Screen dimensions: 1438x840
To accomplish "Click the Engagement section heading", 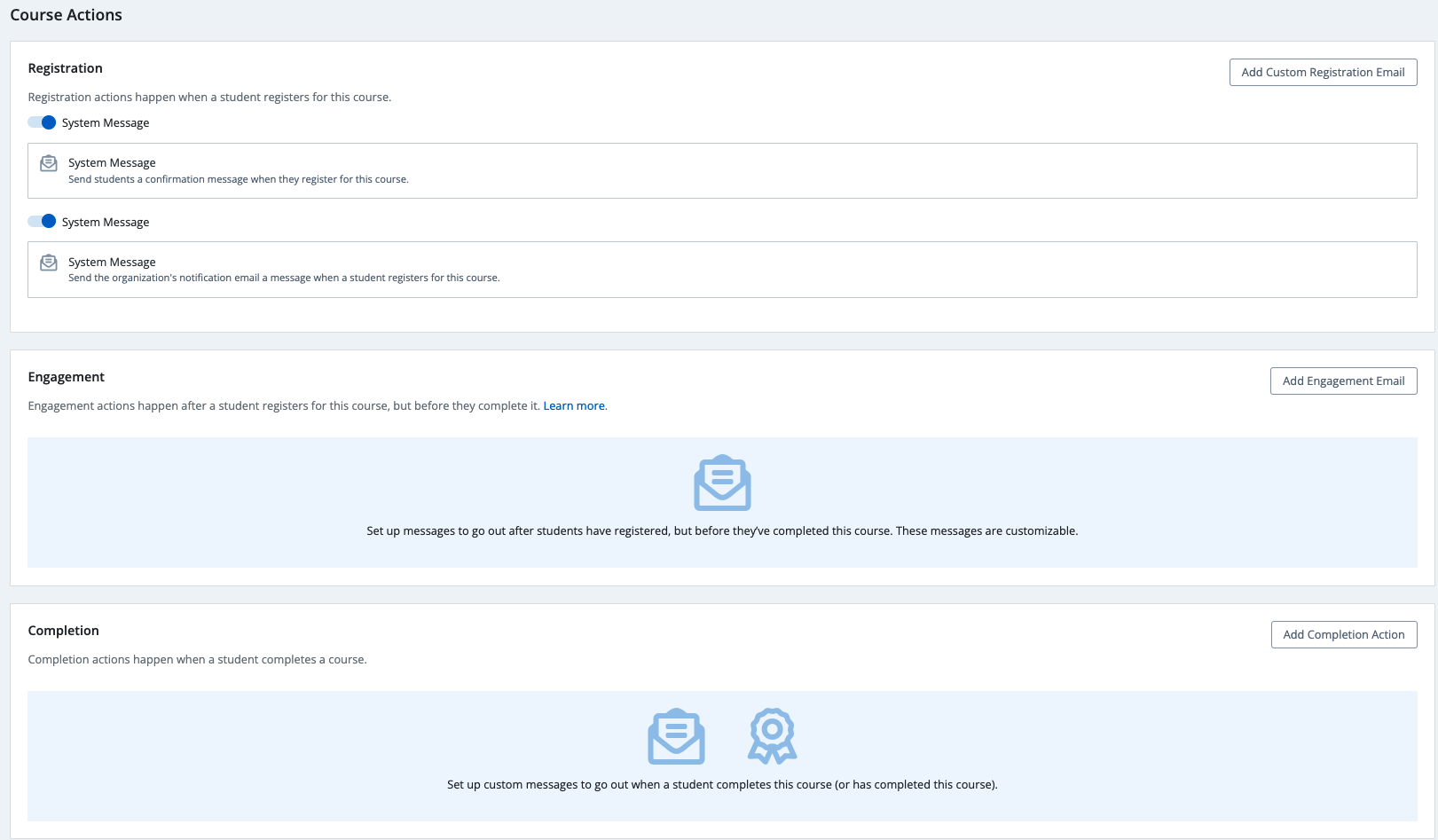I will [x=66, y=377].
